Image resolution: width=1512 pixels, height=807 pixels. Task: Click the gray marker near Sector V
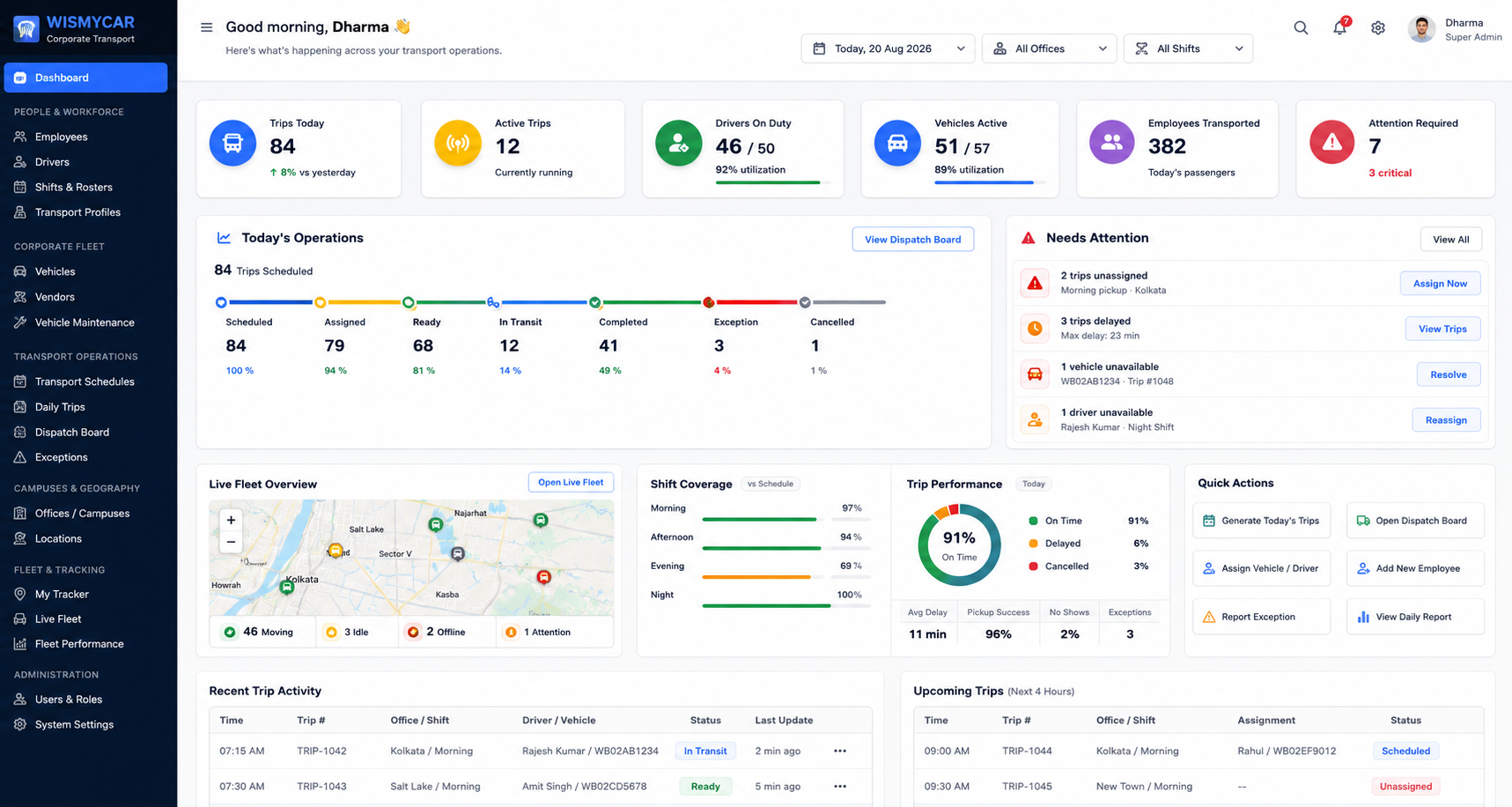tap(458, 554)
